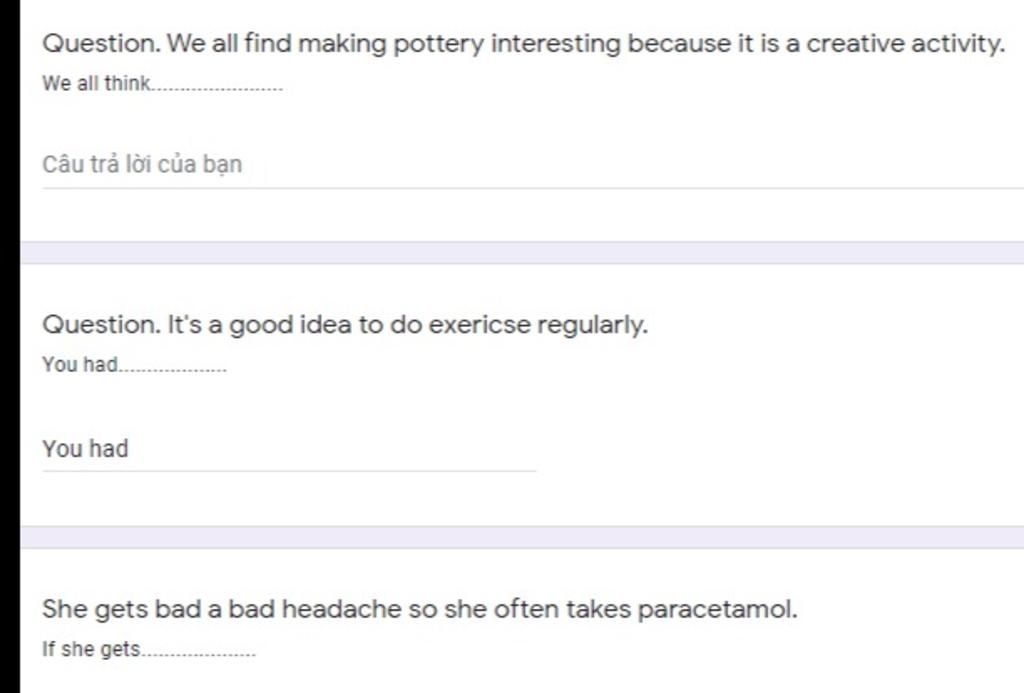
Task: Click the word 'pottery' in the first question
Action: click(x=439, y=44)
